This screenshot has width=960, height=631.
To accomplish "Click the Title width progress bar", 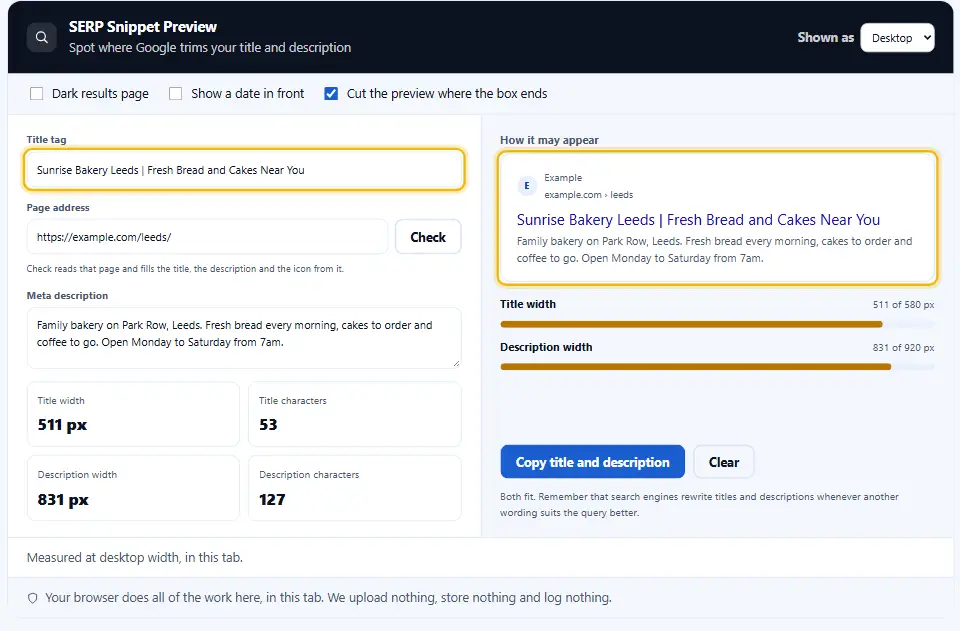I will tap(717, 324).
